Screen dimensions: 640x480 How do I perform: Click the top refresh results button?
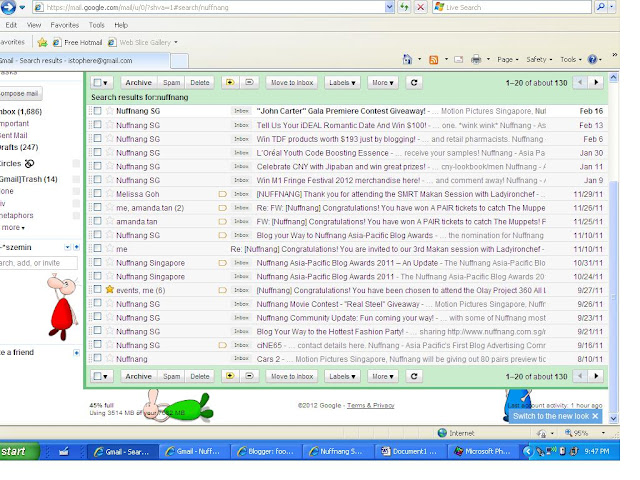pos(414,82)
